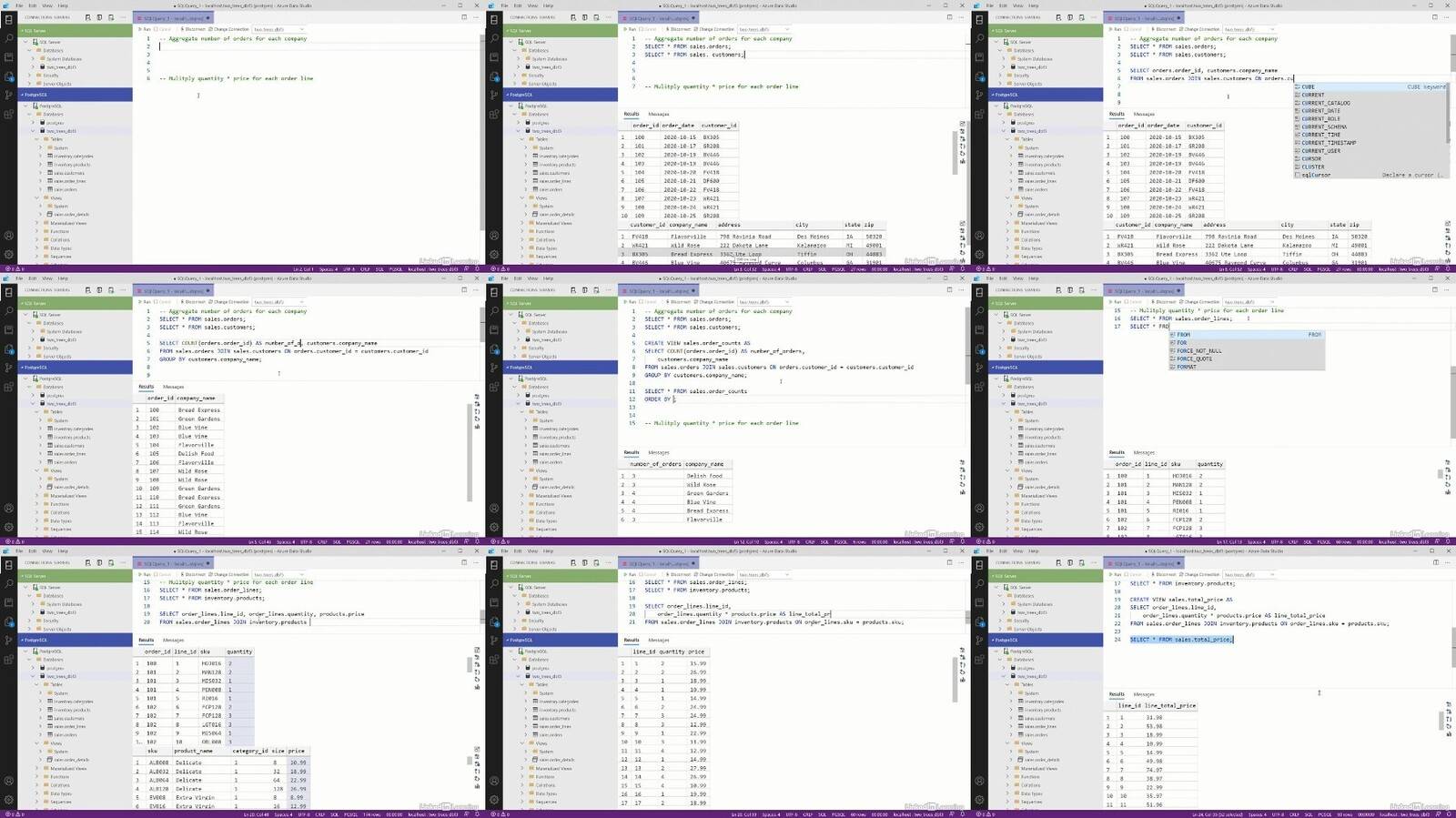
Task: Click product_name column header in results grid
Action: (x=193, y=751)
